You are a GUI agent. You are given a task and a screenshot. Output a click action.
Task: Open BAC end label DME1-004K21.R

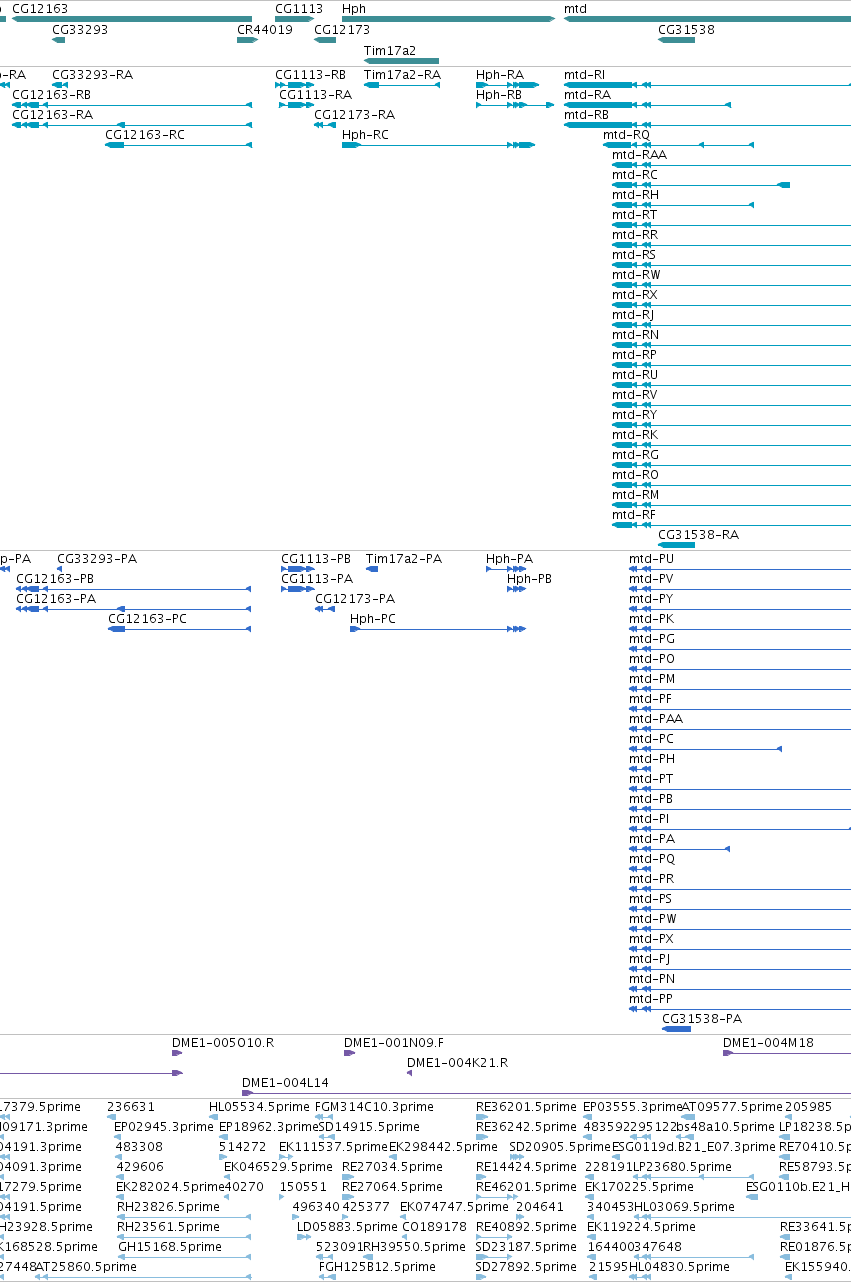458,1063
